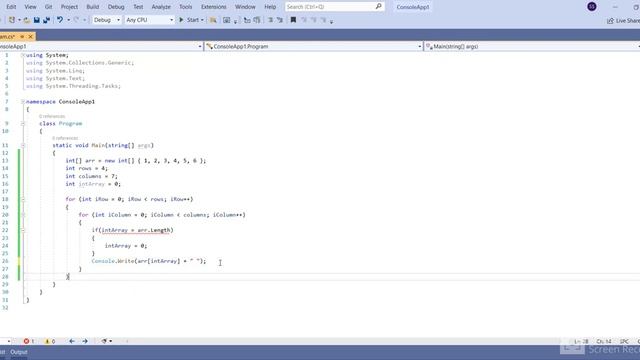Collapse the class Program block
Image resolution: width=640 pixels, height=360 pixels.
point(23,124)
